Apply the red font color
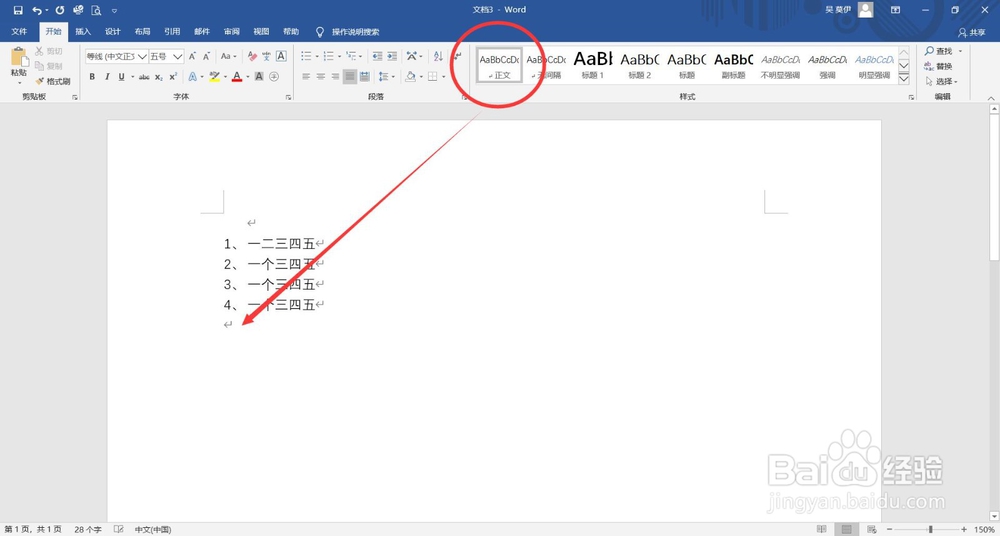1000x536 pixels. click(237, 77)
